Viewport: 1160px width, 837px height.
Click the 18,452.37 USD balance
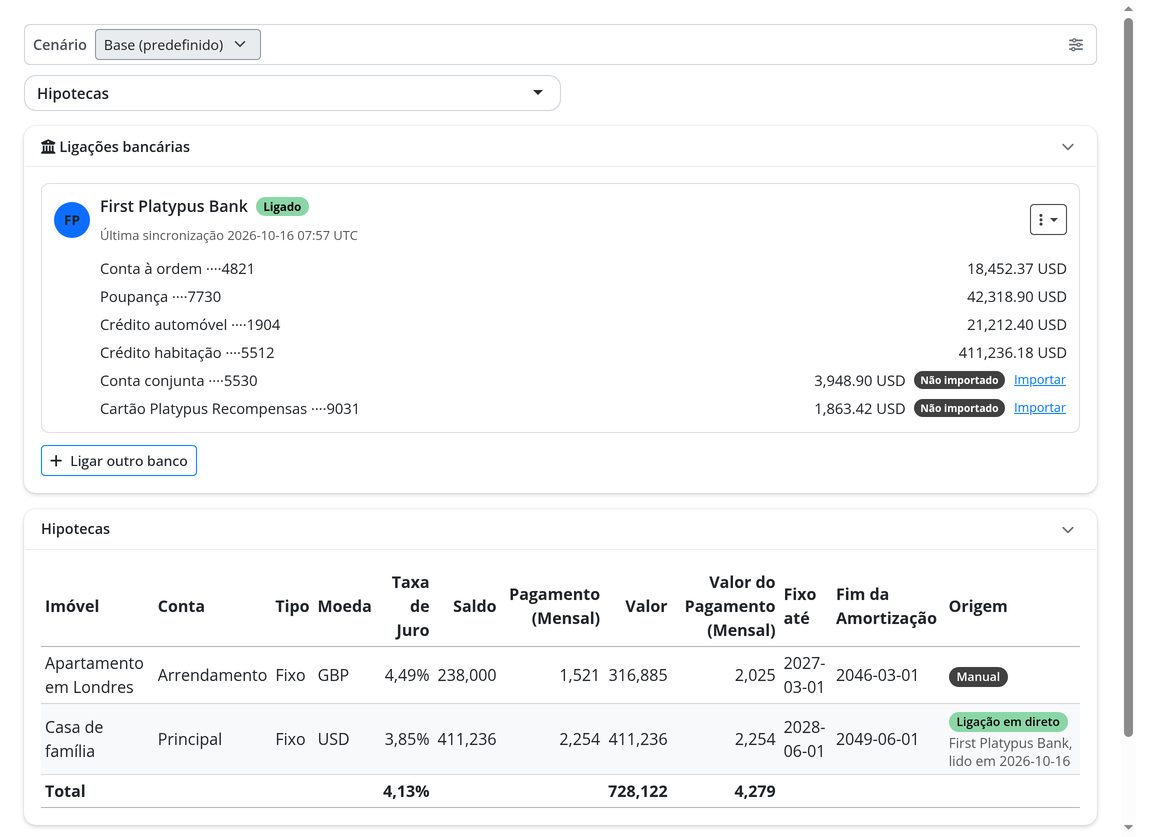pos(1016,269)
